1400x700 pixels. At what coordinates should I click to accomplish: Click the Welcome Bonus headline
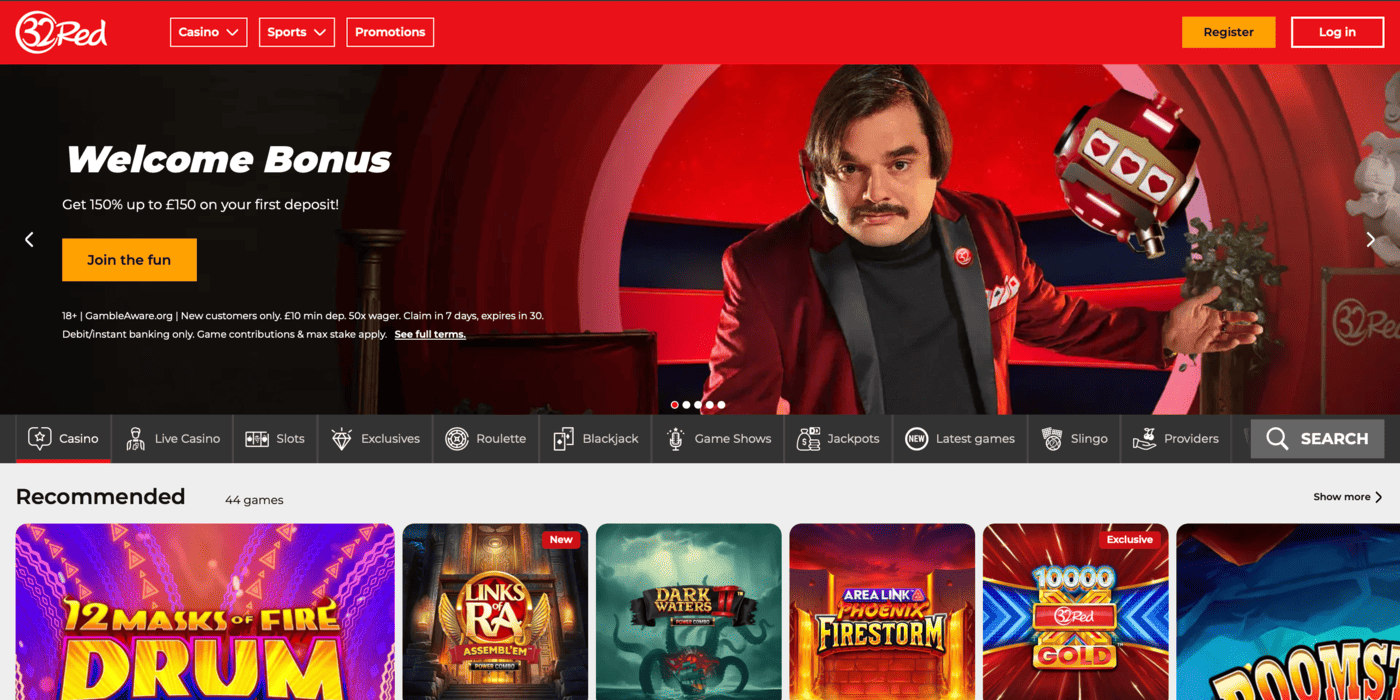[x=228, y=159]
